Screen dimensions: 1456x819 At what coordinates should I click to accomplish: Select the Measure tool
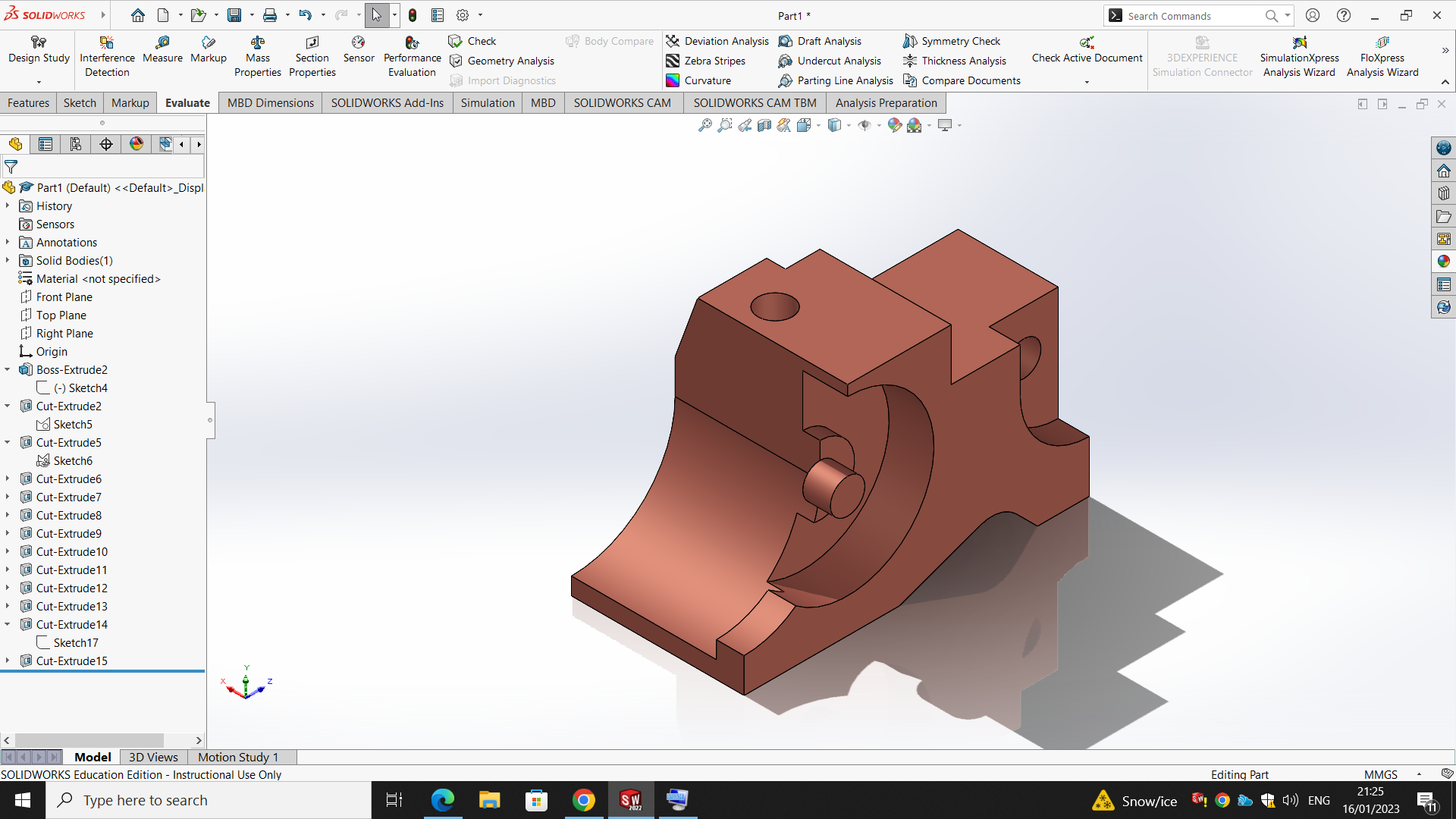click(162, 50)
